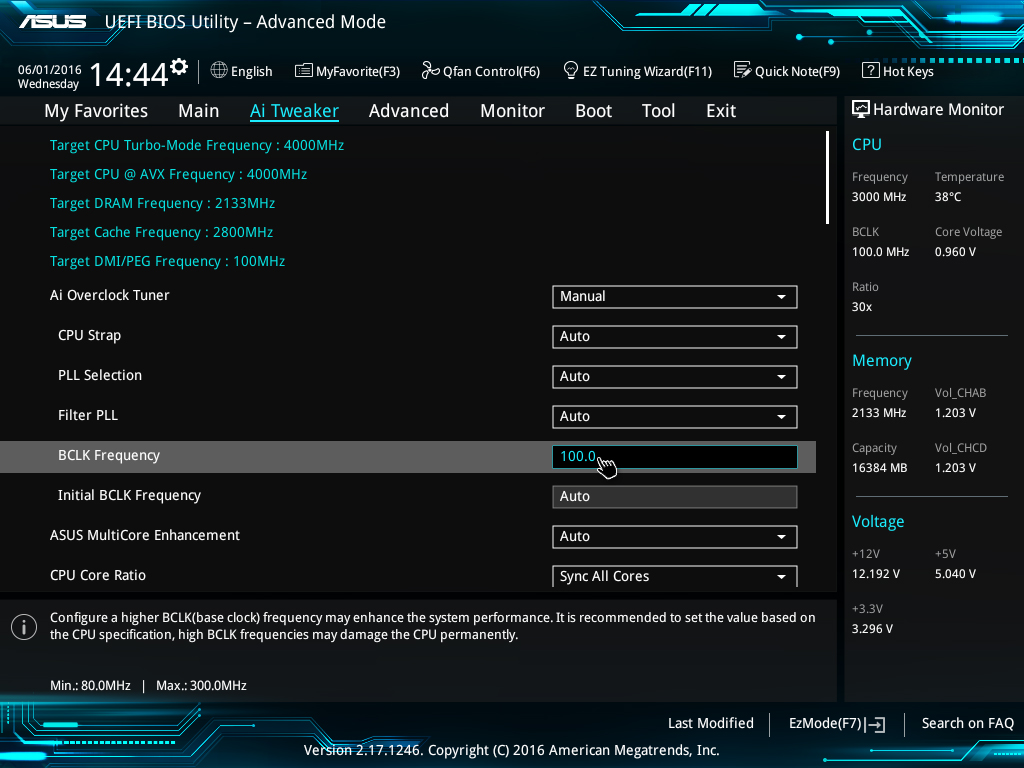Select the PLL Selection row label
This screenshot has width=1024, height=768.
(x=100, y=375)
